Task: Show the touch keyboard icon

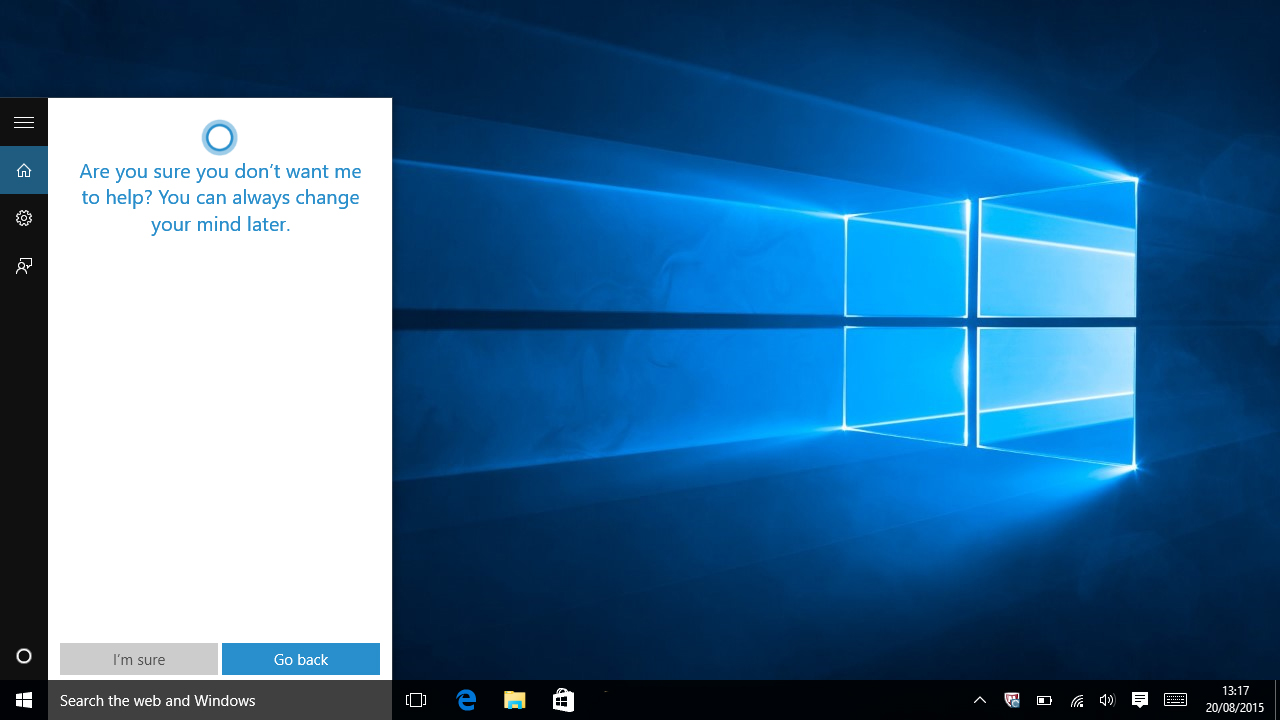Action: point(1175,700)
